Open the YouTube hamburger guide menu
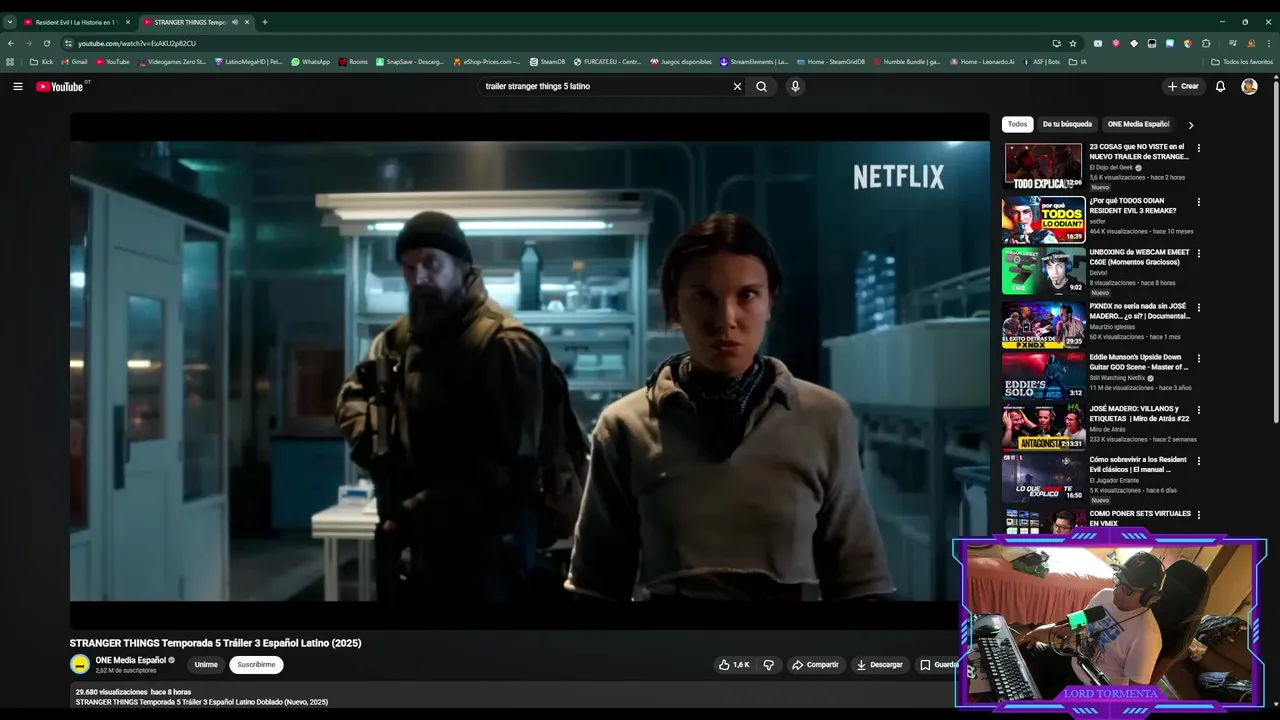Viewport: 1280px width, 720px height. click(x=17, y=86)
